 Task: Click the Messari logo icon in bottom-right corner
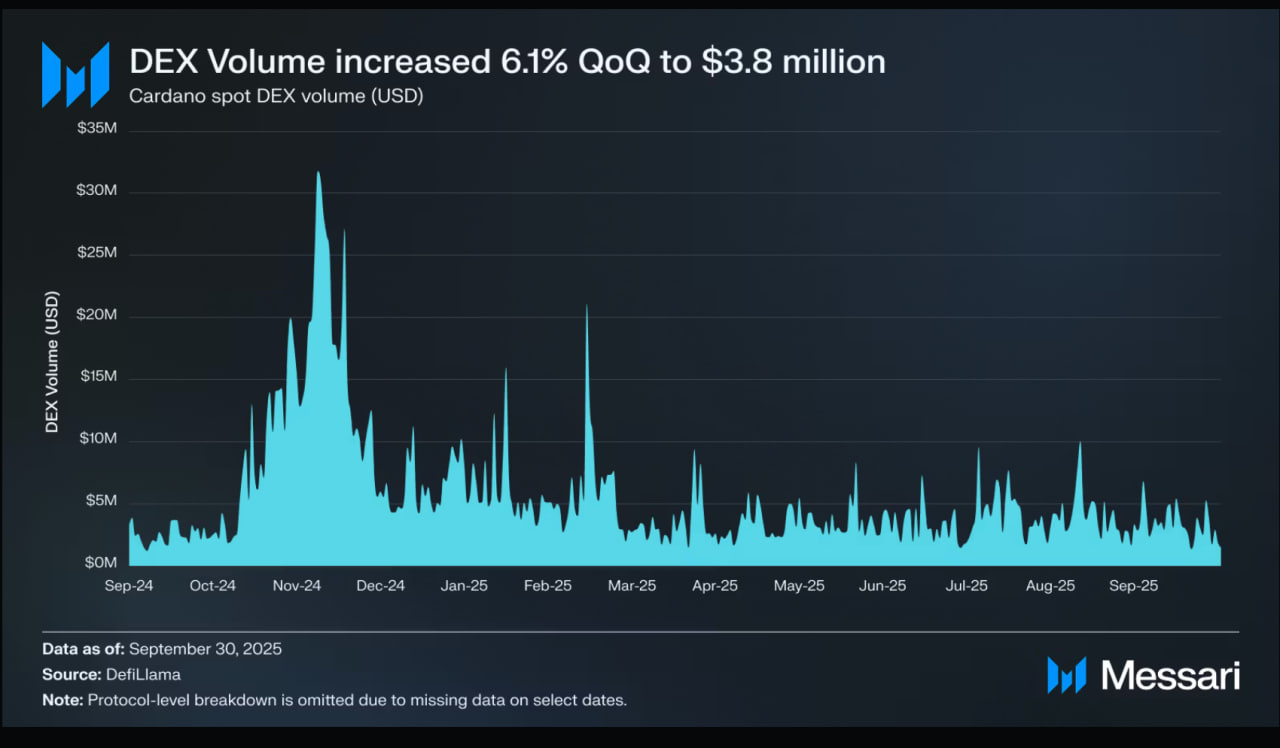pyautogui.click(x=1066, y=675)
